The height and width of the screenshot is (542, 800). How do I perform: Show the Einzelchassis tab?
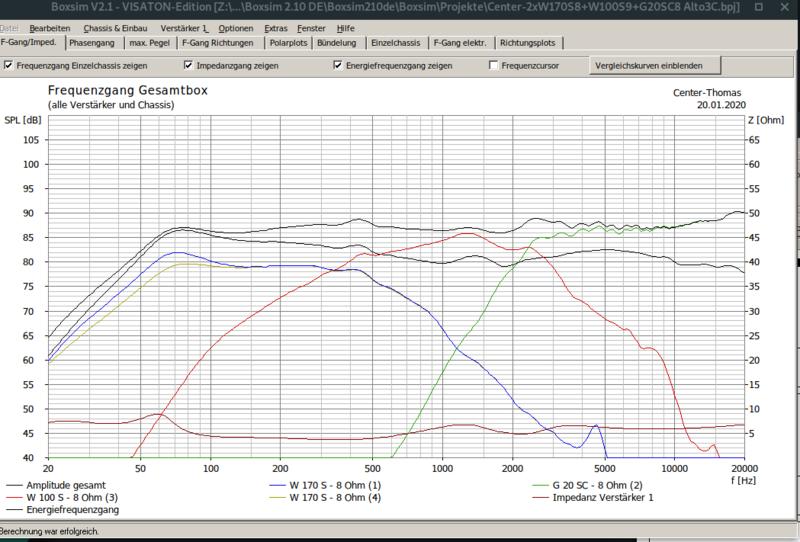[394, 44]
